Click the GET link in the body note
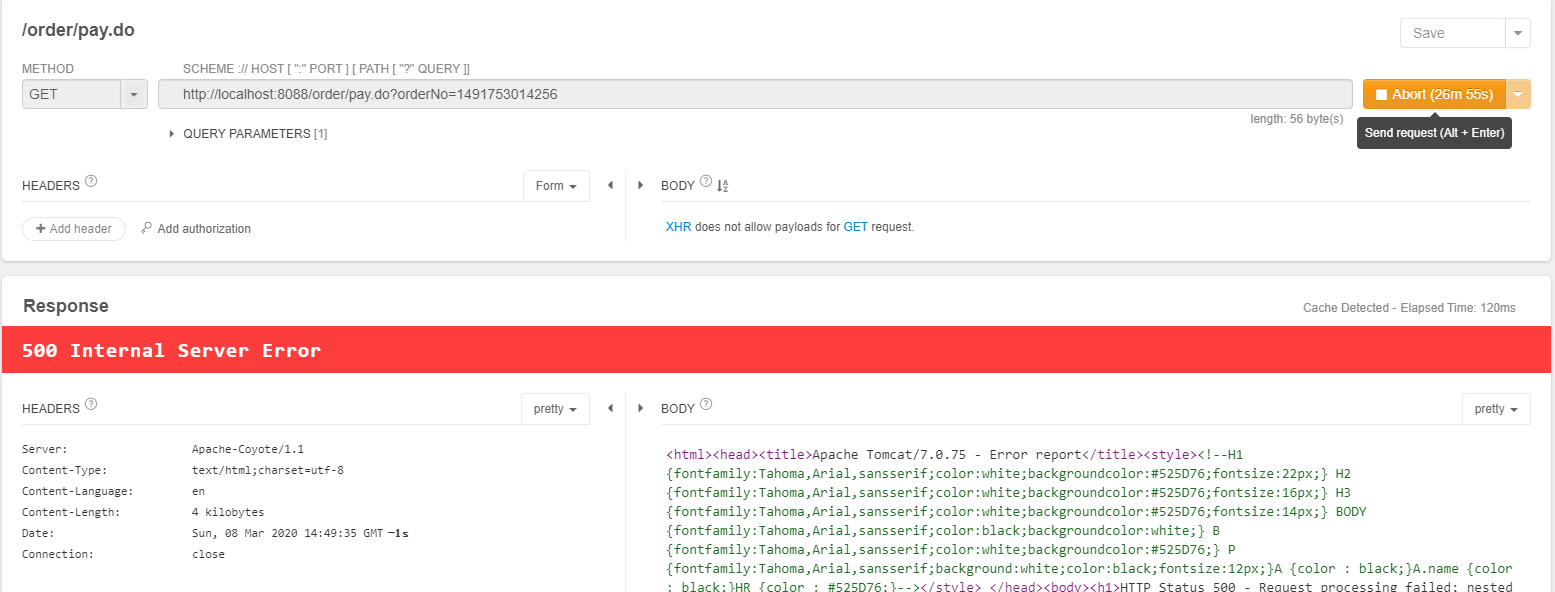The height and width of the screenshot is (592, 1555). tap(856, 227)
